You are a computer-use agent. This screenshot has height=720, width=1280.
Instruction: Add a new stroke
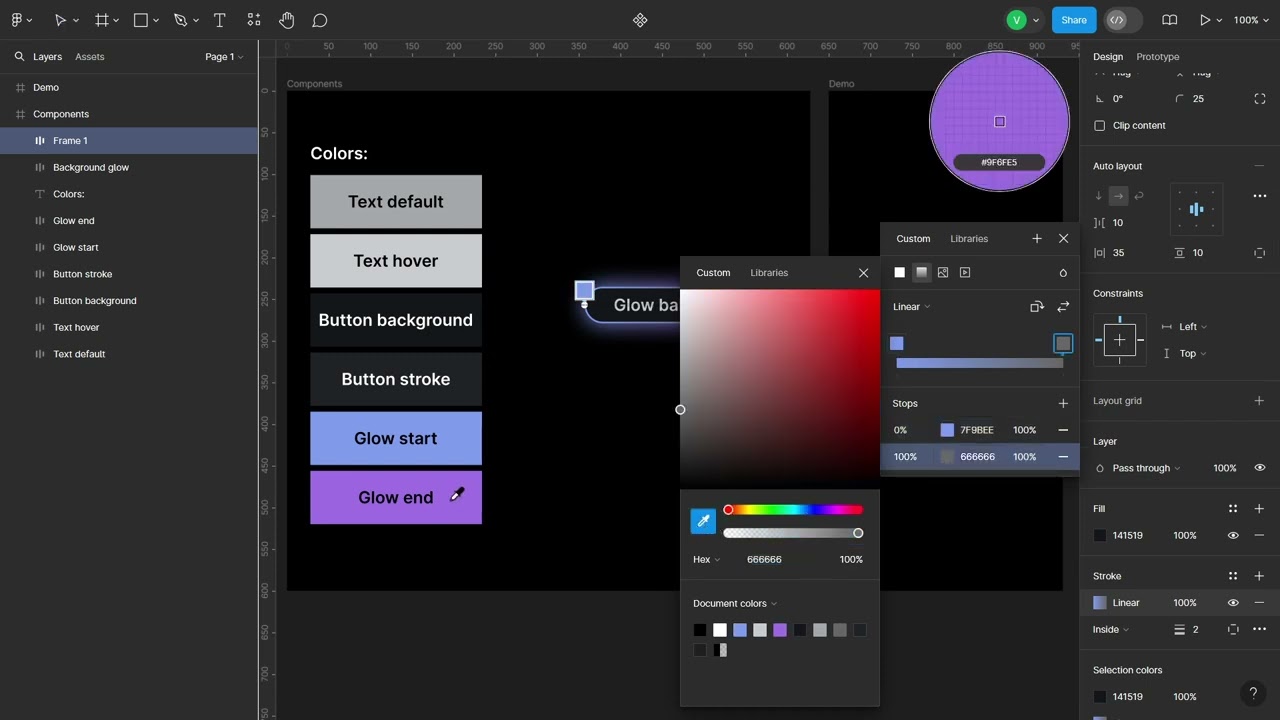coord(1259,576)
